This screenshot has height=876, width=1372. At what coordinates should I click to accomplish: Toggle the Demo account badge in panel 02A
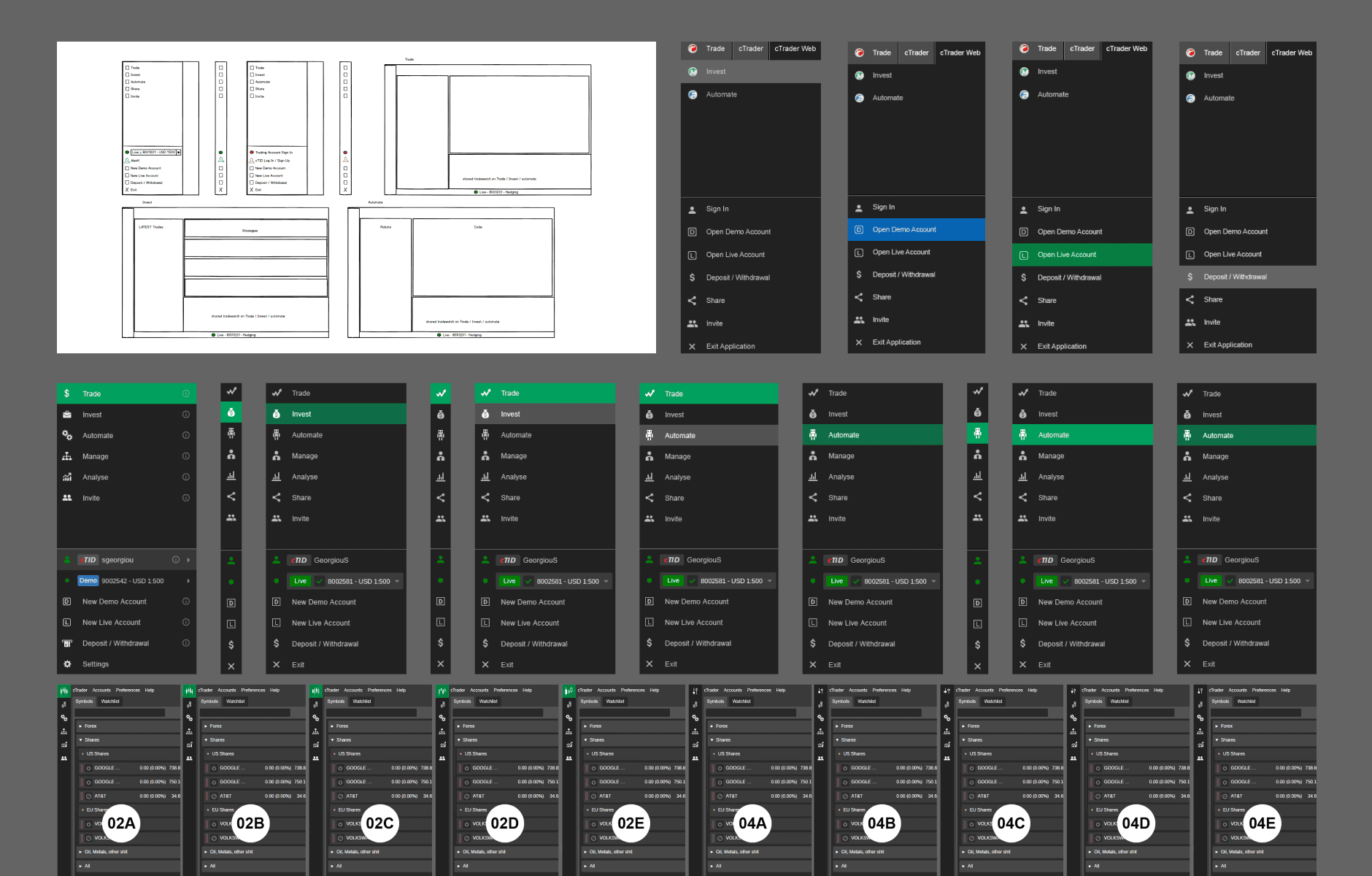[88, 580]
